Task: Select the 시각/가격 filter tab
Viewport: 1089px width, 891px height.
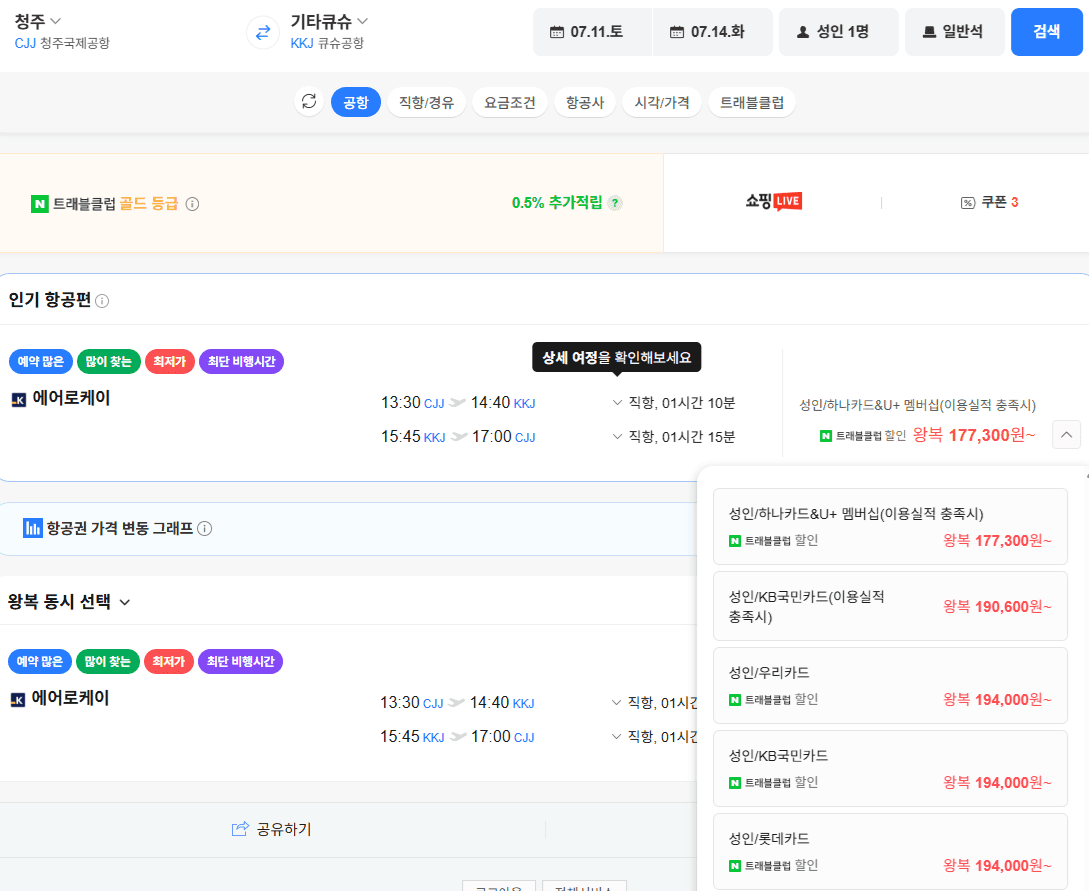Action: pos(662,102)
